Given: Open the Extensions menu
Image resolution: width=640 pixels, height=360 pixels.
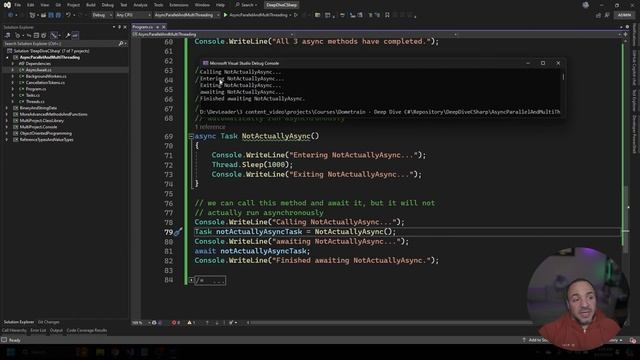Looking at the screenshot, I should [x=179, y=5].
